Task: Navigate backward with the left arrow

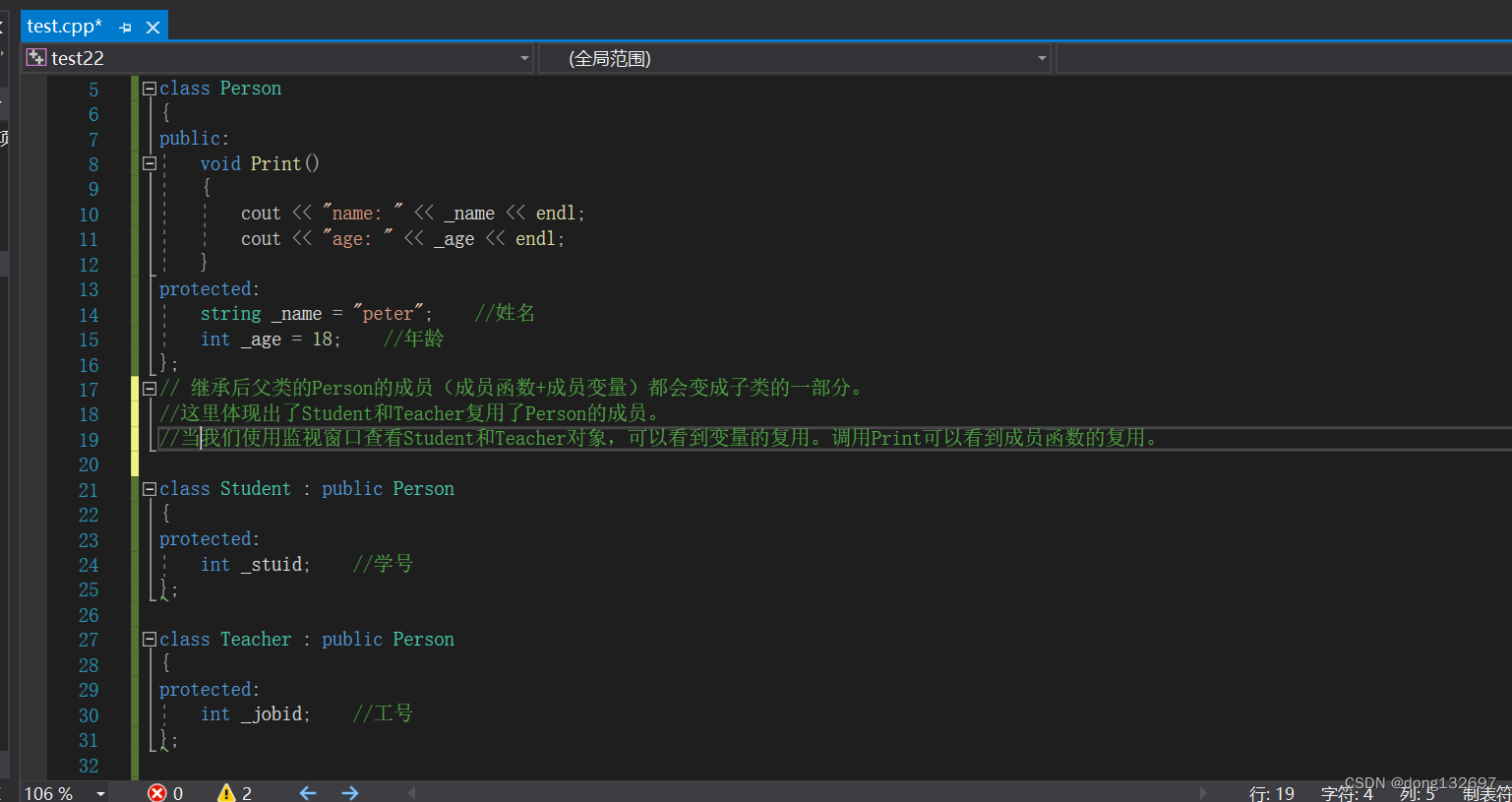Action: click(x=308, y=793)
